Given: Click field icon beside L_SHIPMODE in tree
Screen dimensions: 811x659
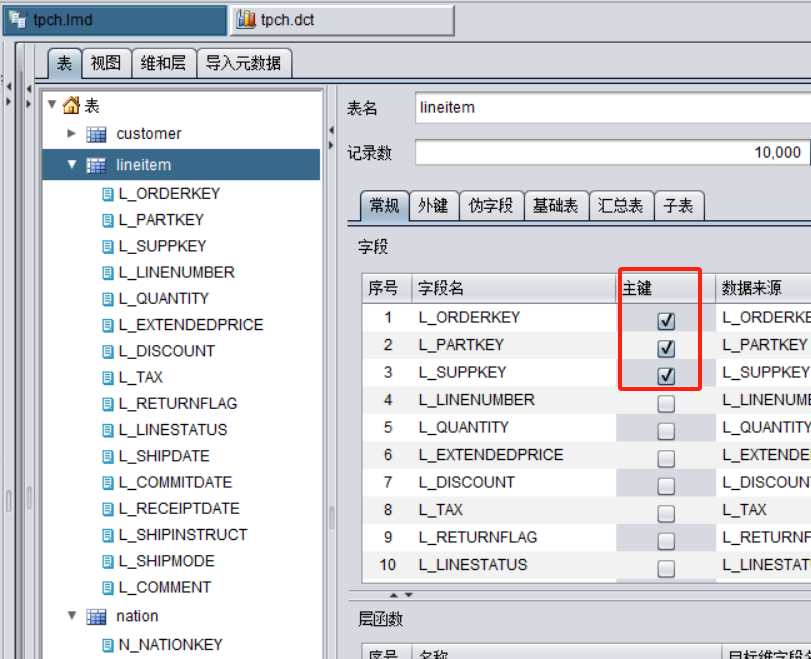Looking at the screenshot, I should coord(108,562).
